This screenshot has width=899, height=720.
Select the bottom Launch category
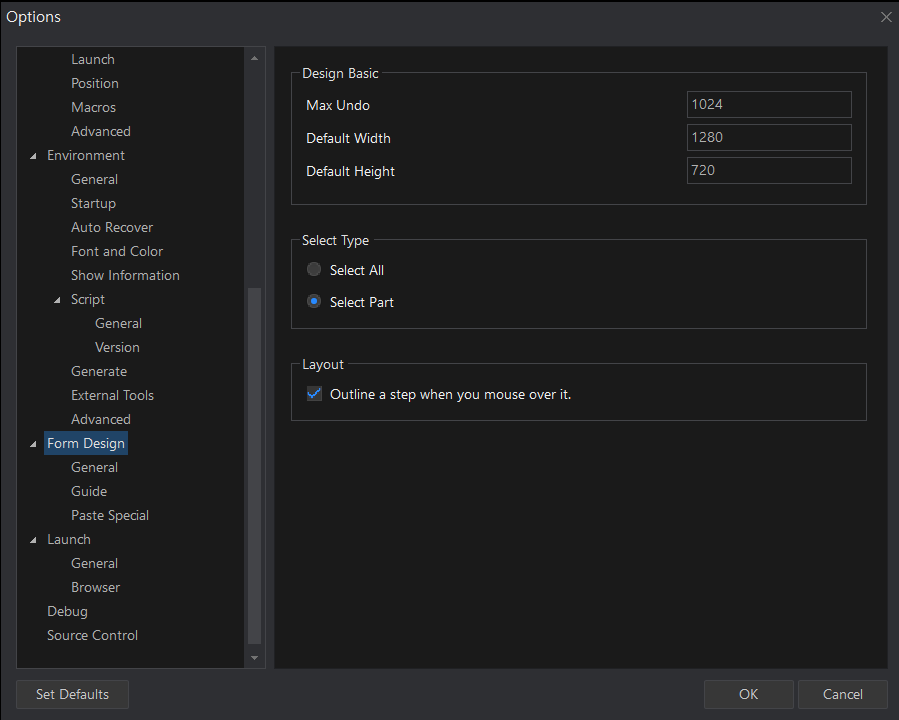69,539
